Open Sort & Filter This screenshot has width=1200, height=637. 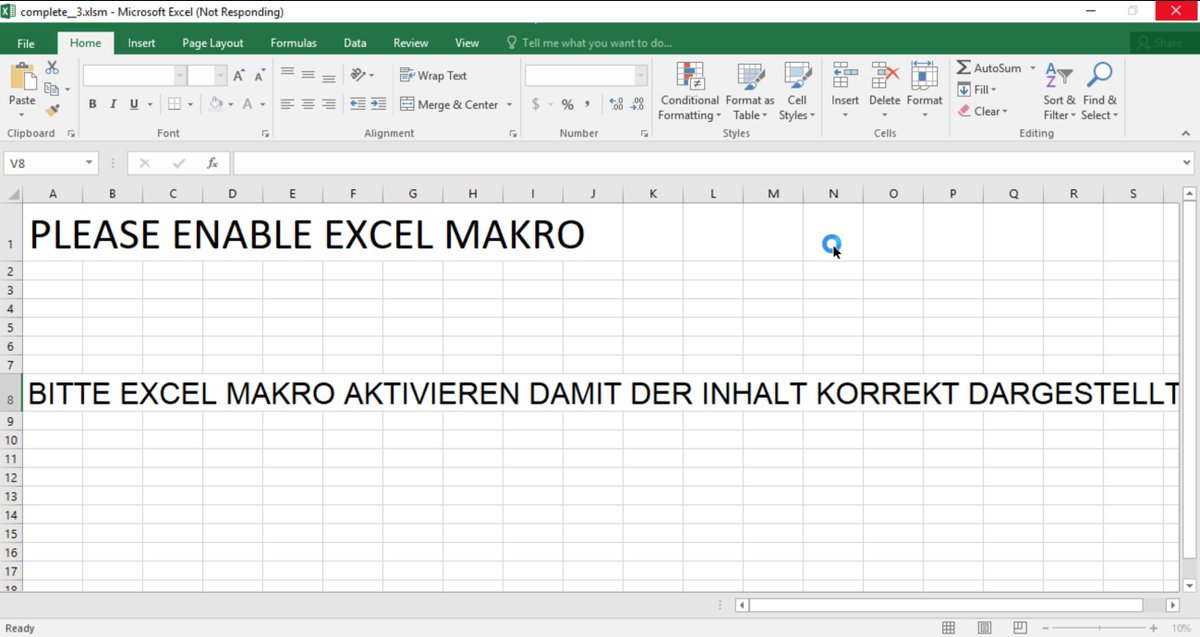[x=1059, y=91]
